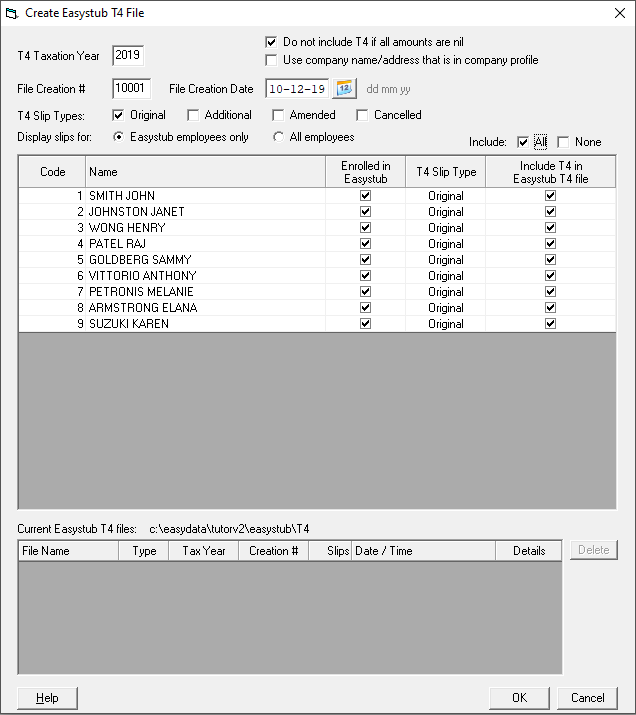Uncheck Include T4 for PATEL RAJ
This screenshot has height=715, width=636.
pyautogui.click(x=550, y=244)
